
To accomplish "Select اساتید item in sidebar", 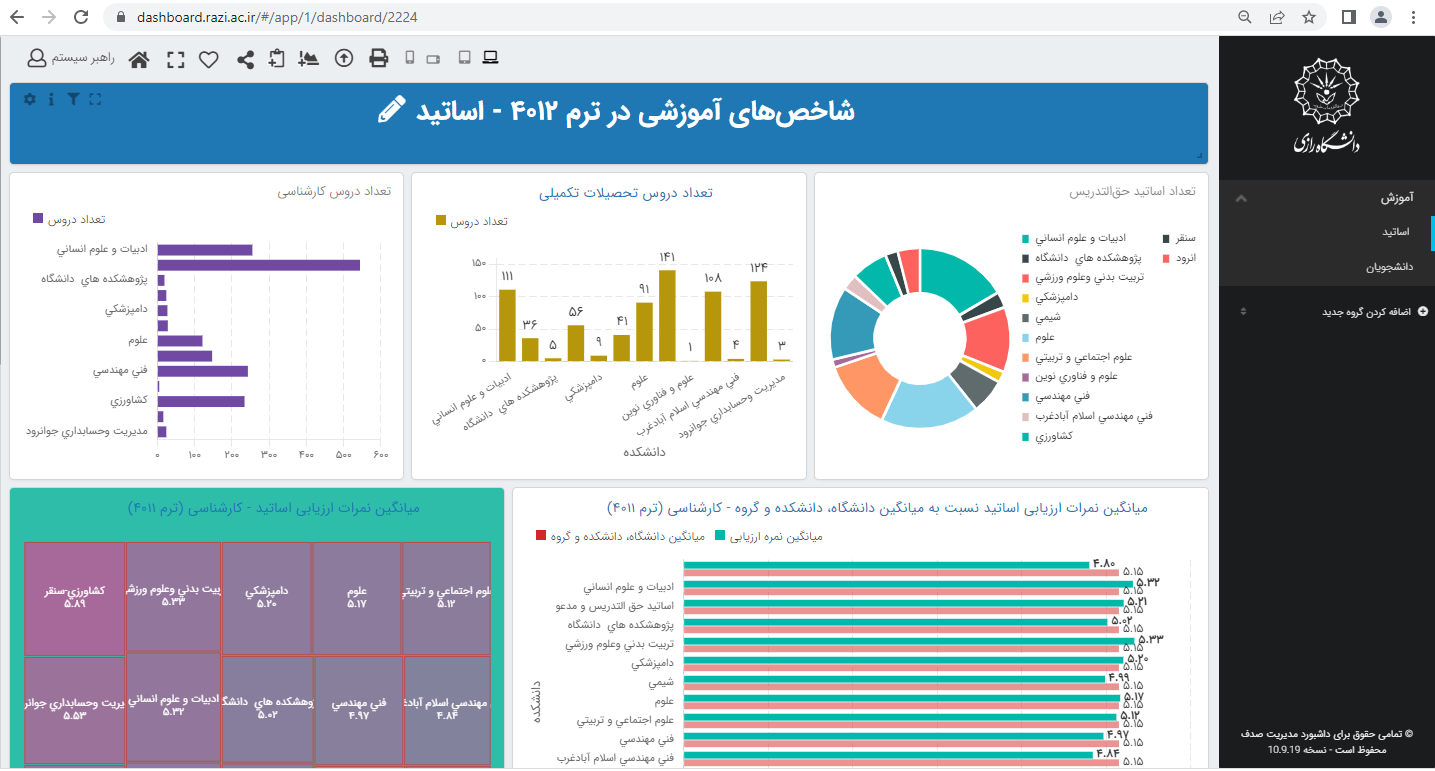I will [x=1396, y=232].
